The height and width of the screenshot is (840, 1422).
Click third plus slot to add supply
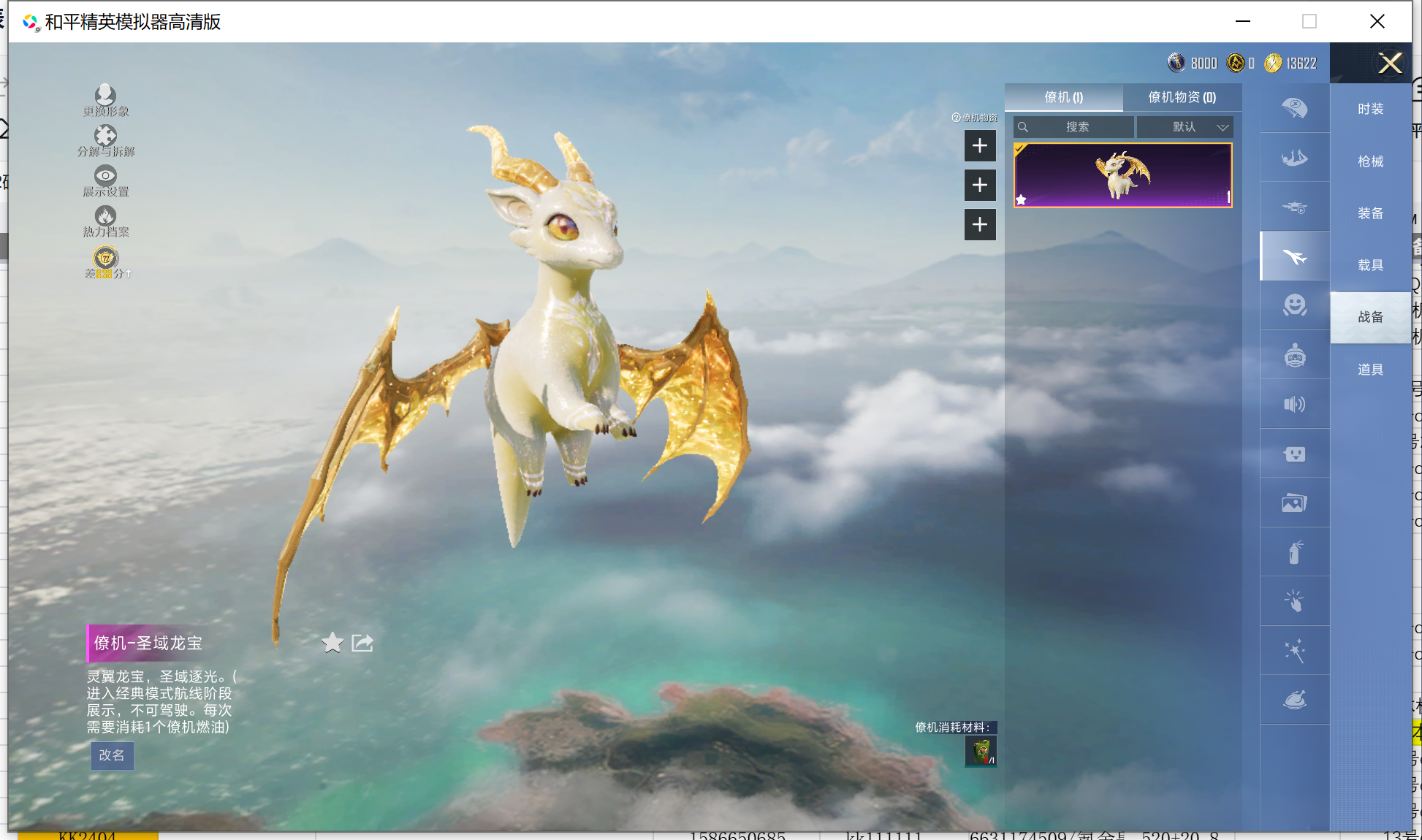click(980, 224)
